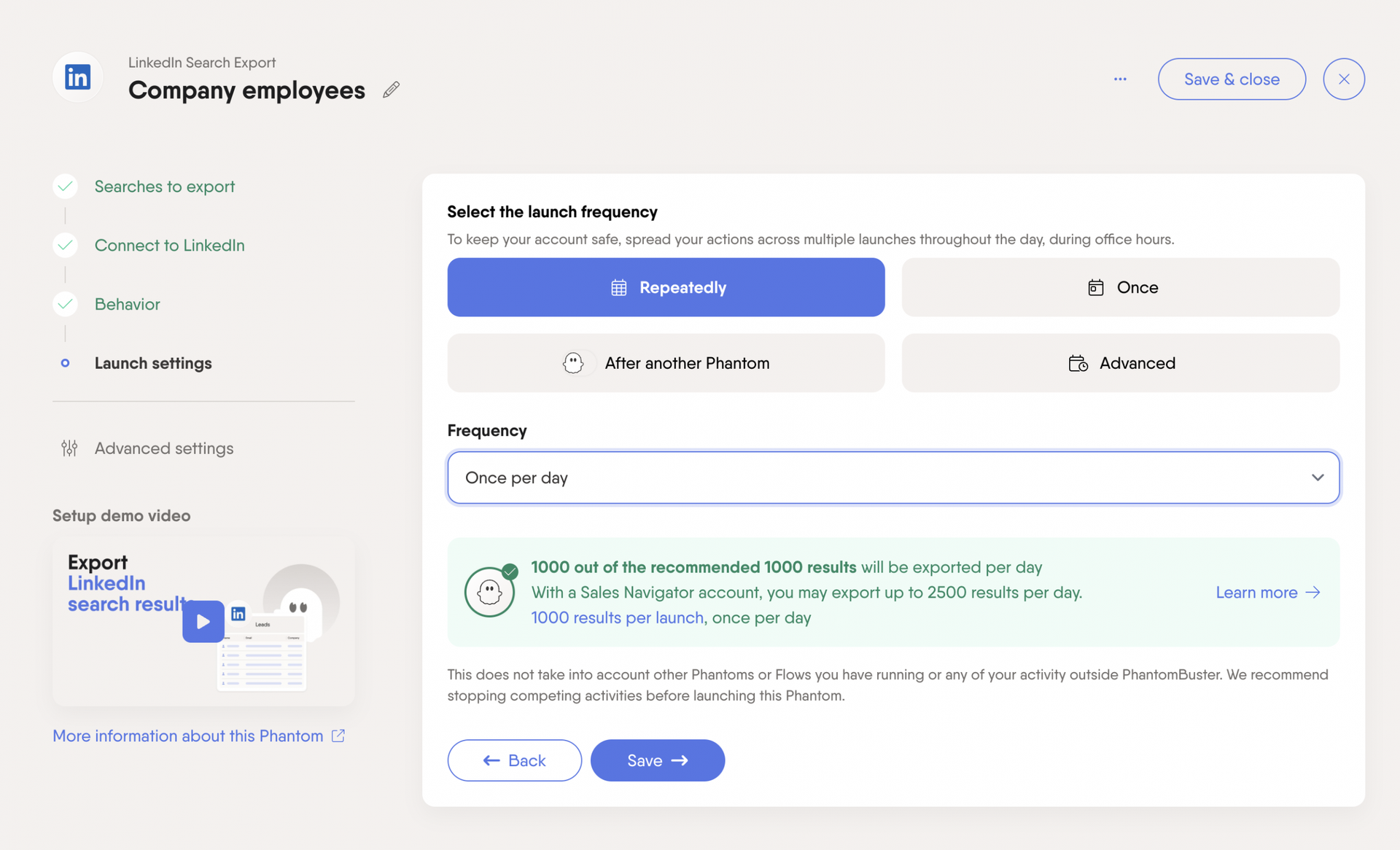The height and width of the screenshot is (850, 1400).
Task: Open More information about this Phantom link
Action: (x=188, y=736)
